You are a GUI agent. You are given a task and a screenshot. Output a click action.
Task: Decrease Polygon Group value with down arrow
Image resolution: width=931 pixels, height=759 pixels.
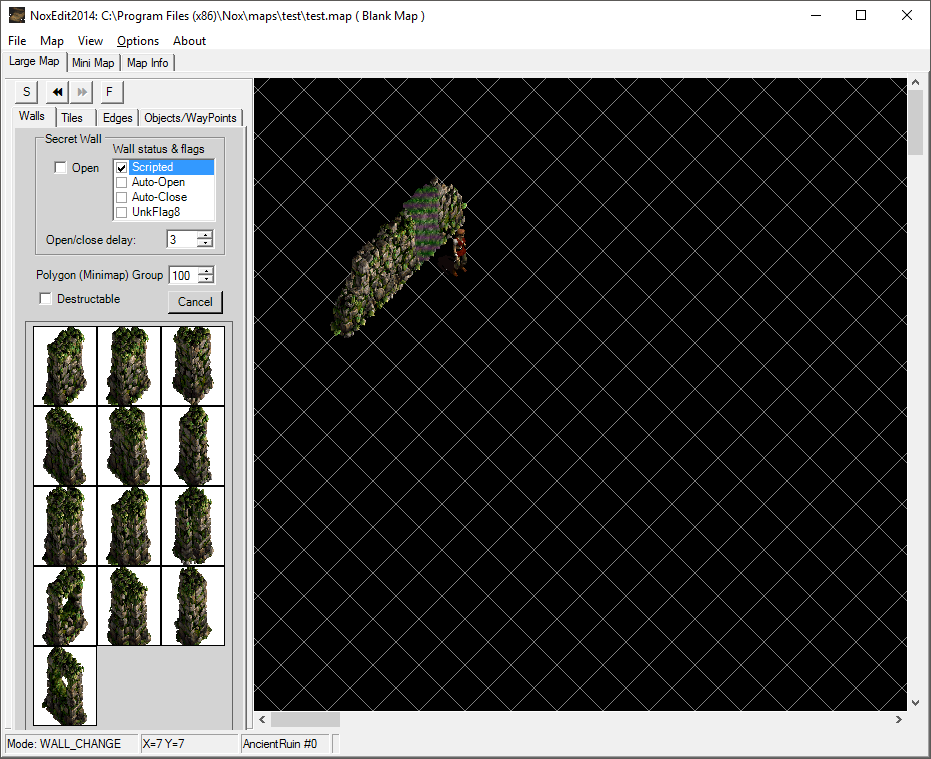point(206,279)
